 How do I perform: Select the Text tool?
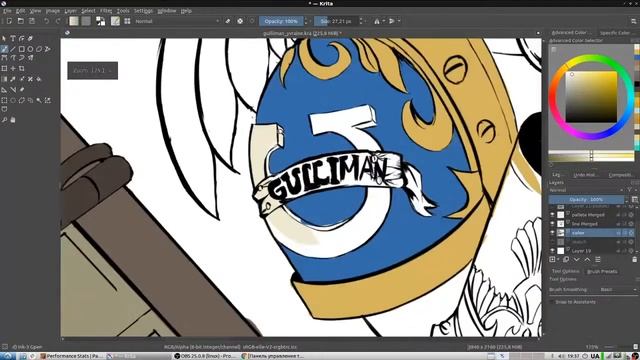(13, 38)
